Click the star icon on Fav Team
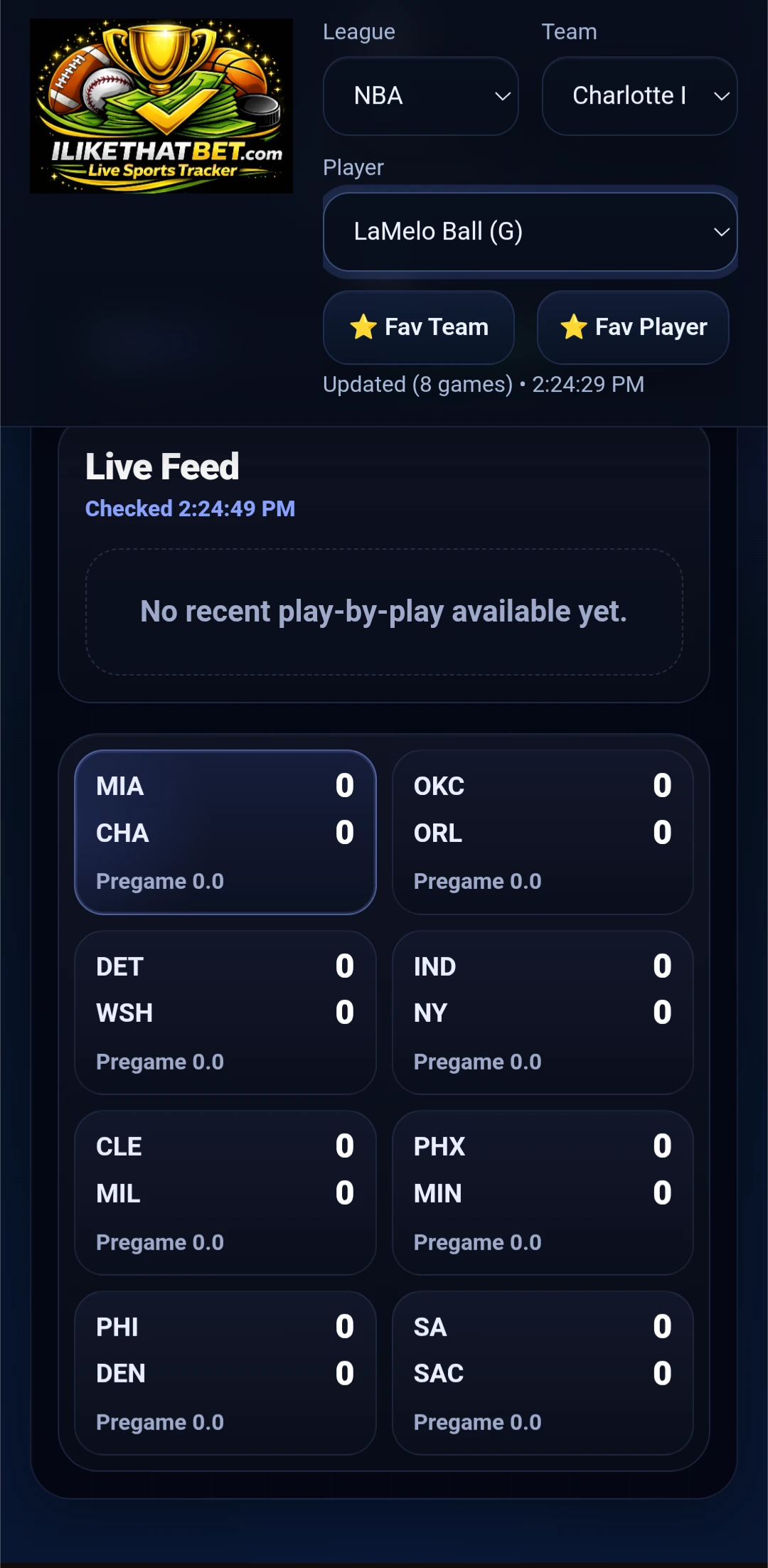The image size is (768, 1568). pos(363,327)
